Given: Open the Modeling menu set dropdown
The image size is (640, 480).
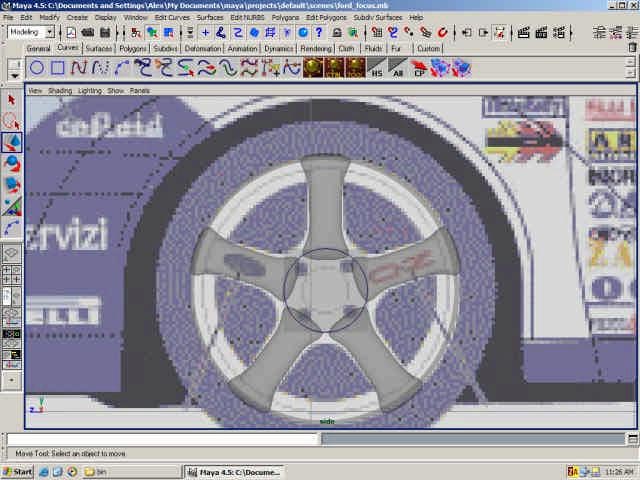Looking at the screenshot, I should click(31, 32).
